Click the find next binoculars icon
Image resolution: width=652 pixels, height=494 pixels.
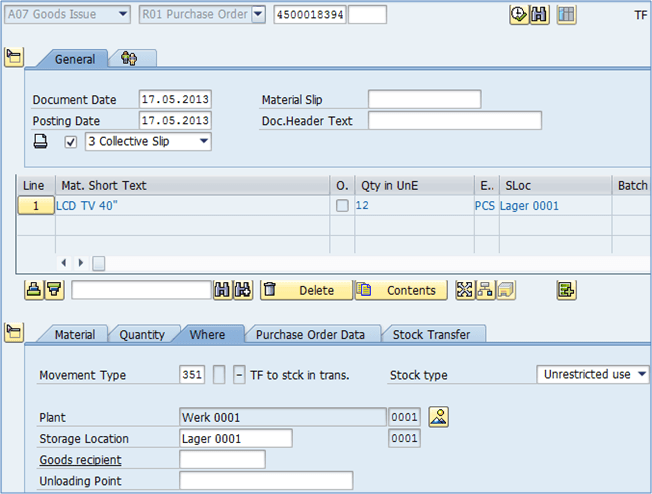coord(241,290)
